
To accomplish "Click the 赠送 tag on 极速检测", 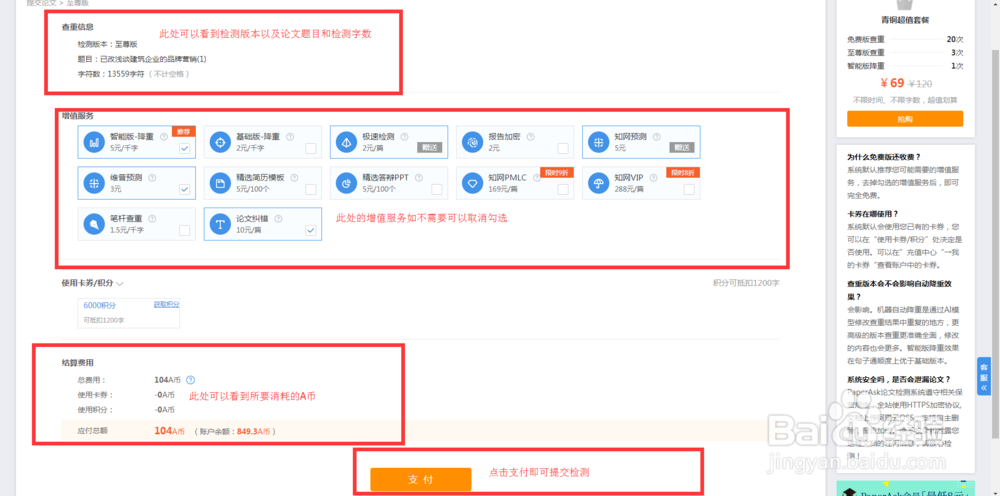I will [429, 147].
